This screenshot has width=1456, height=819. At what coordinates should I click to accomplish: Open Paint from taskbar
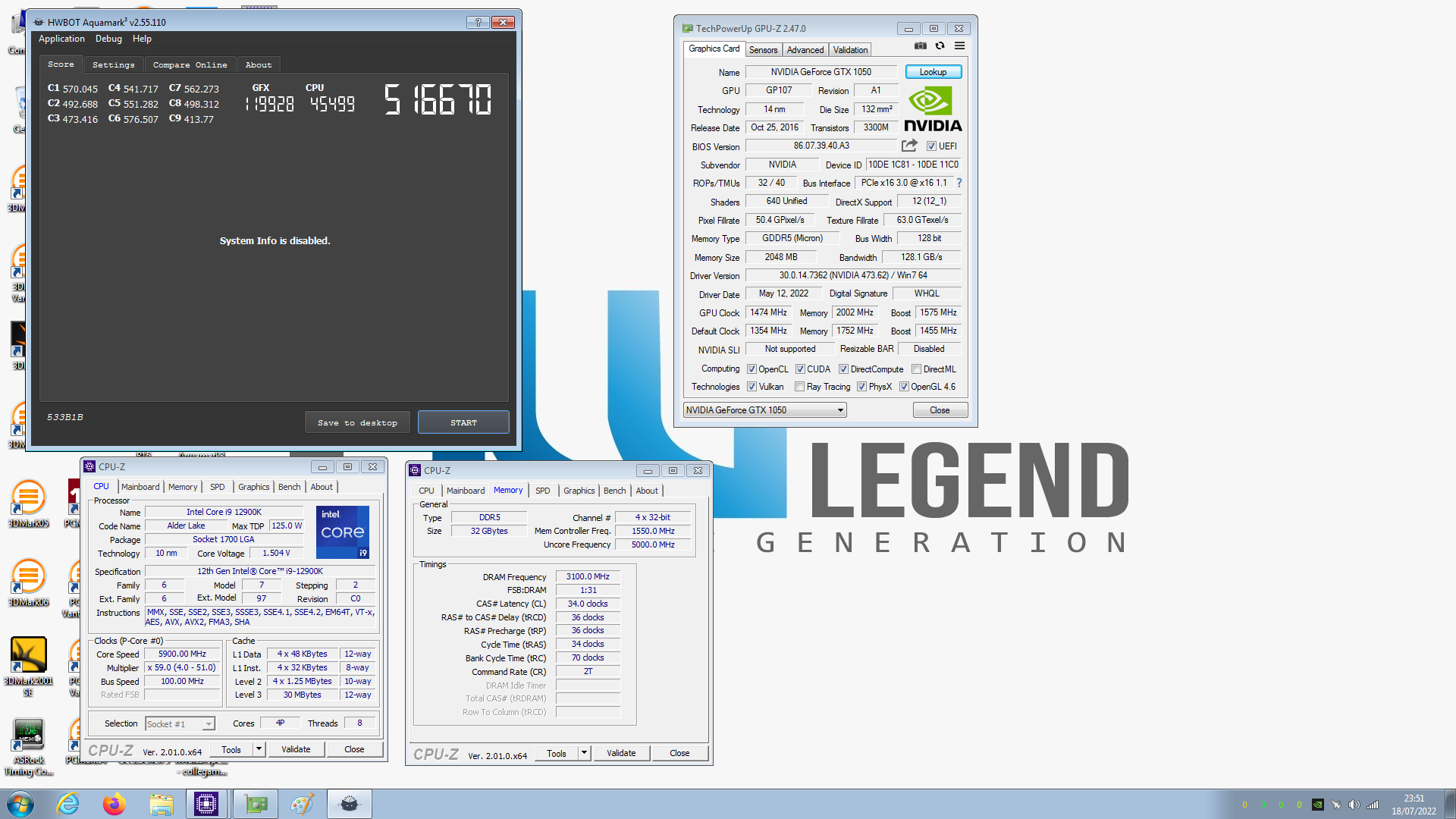click(x=303, y=804)
